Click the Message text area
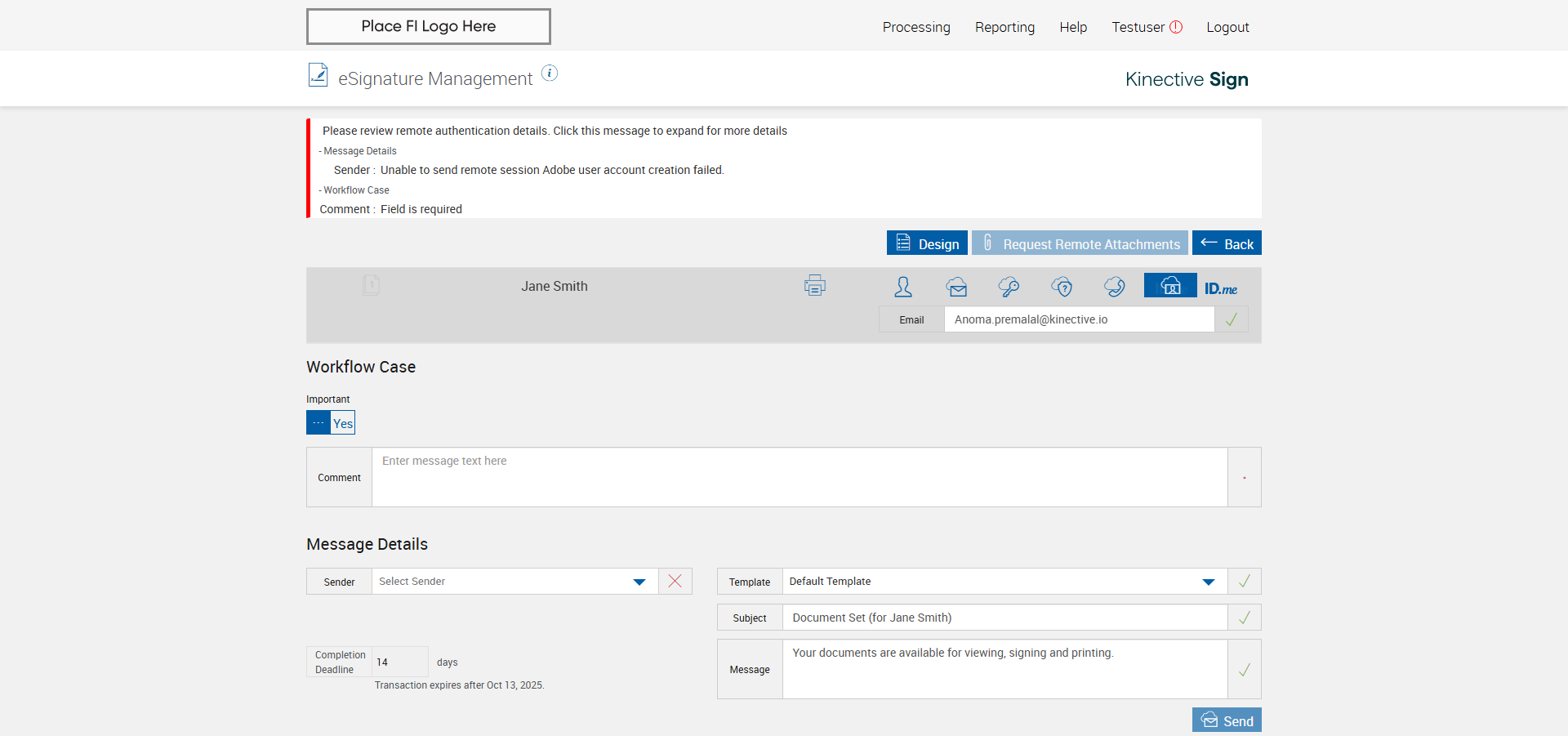 point(1004,669)
